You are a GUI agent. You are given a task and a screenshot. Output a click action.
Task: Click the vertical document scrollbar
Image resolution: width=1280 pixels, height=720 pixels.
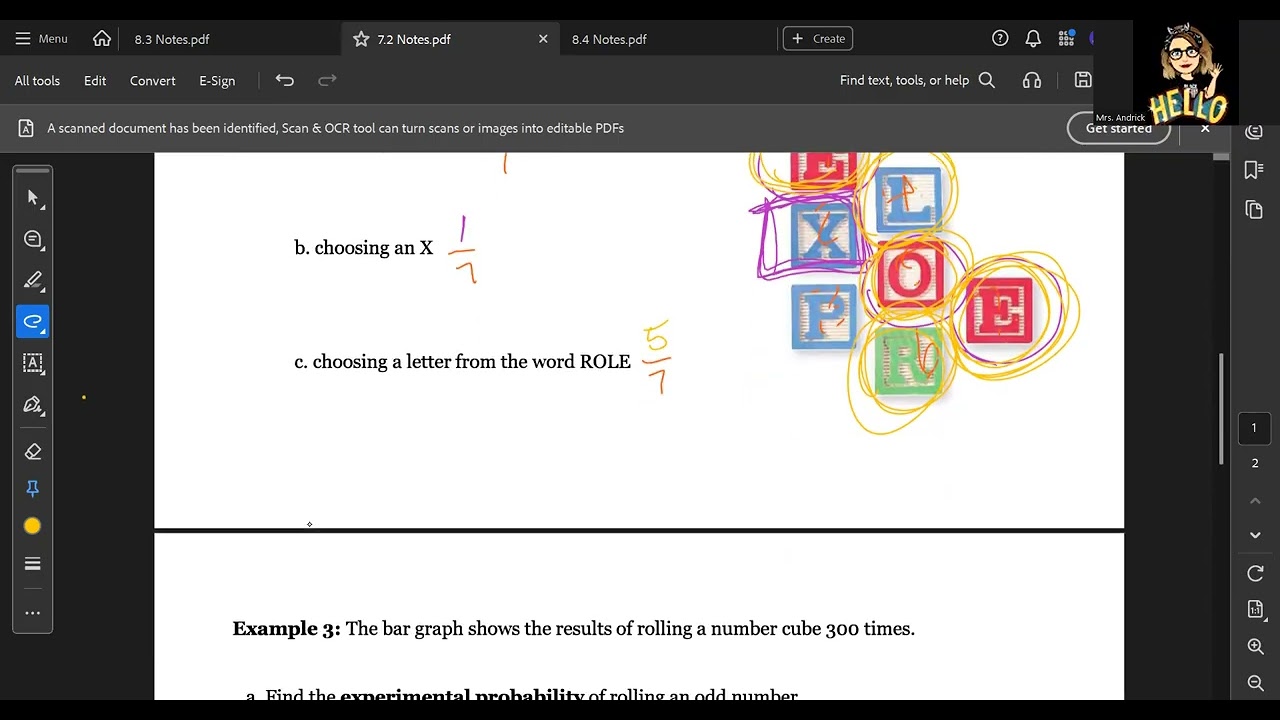pyautogui.click(x=1220, y=409)
